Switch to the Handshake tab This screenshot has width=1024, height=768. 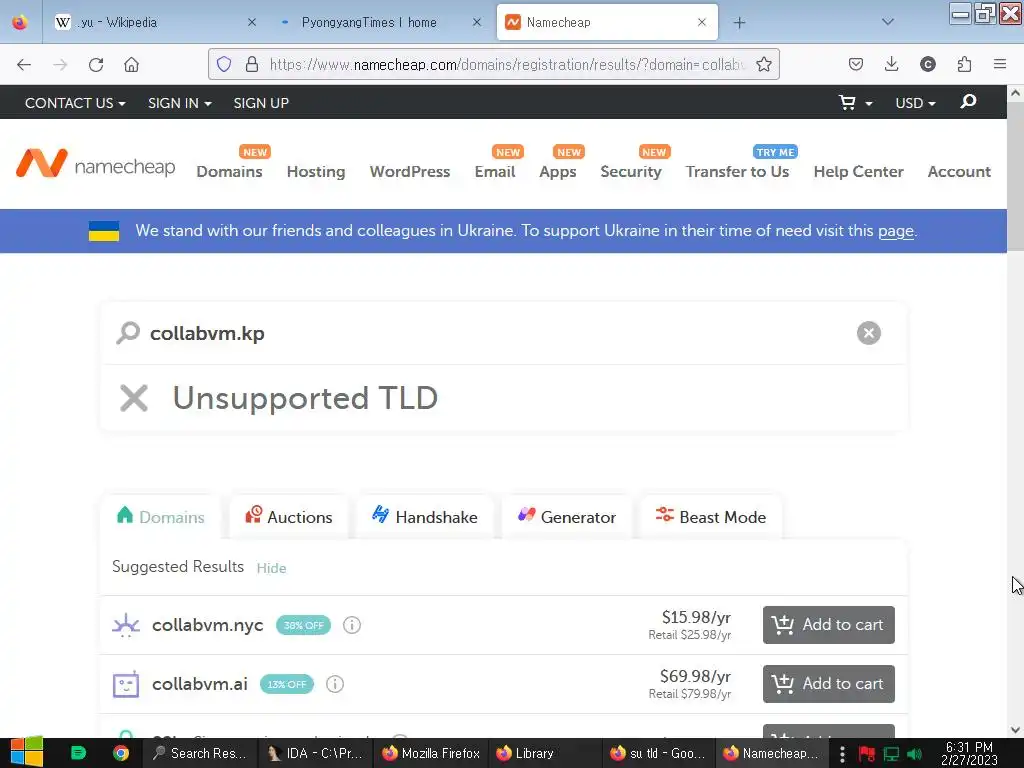[x=425, y=517]
